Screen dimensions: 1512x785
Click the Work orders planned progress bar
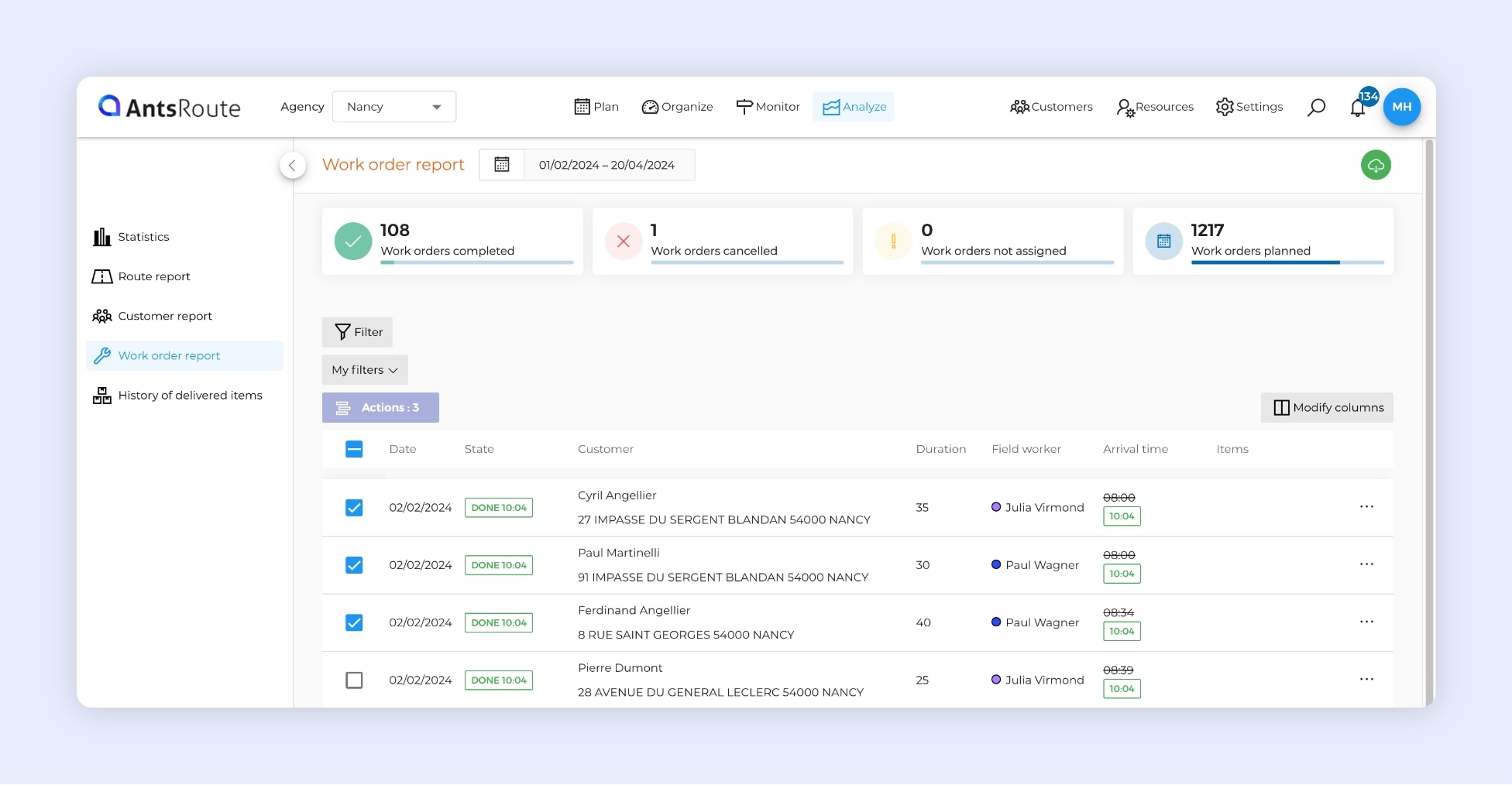1287,262
